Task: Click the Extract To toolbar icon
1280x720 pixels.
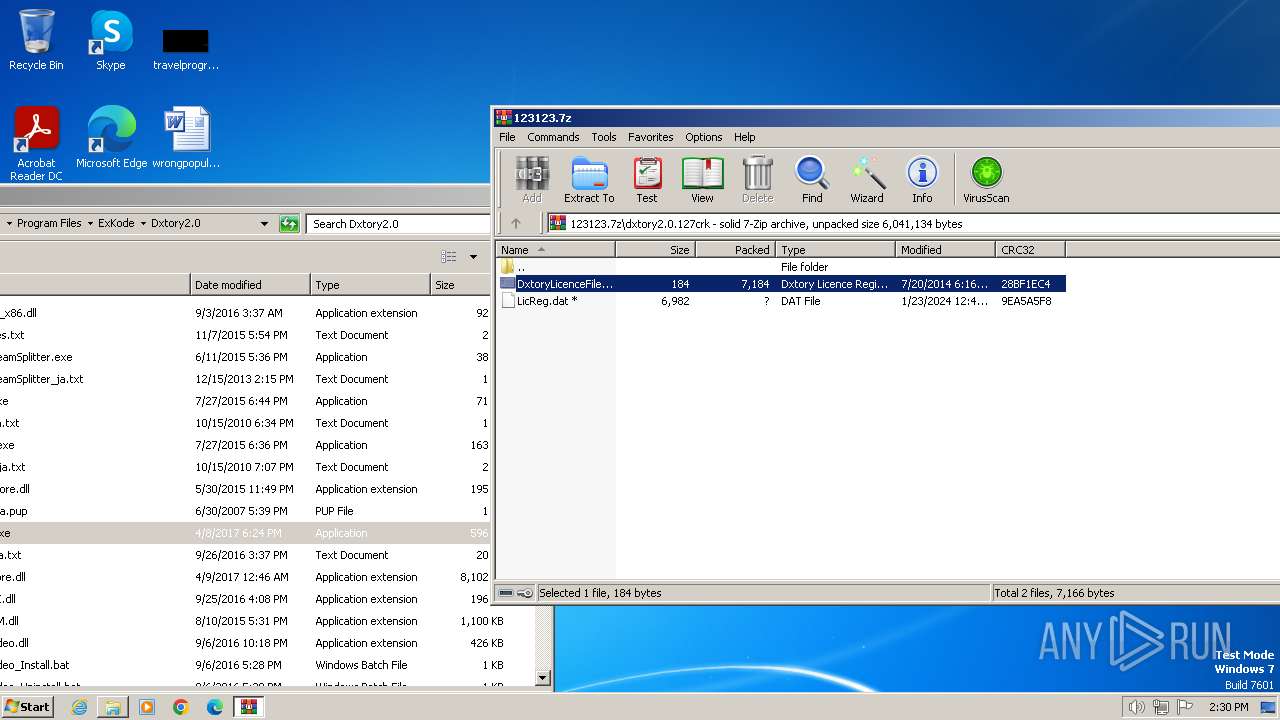Action: pos(589,180)
